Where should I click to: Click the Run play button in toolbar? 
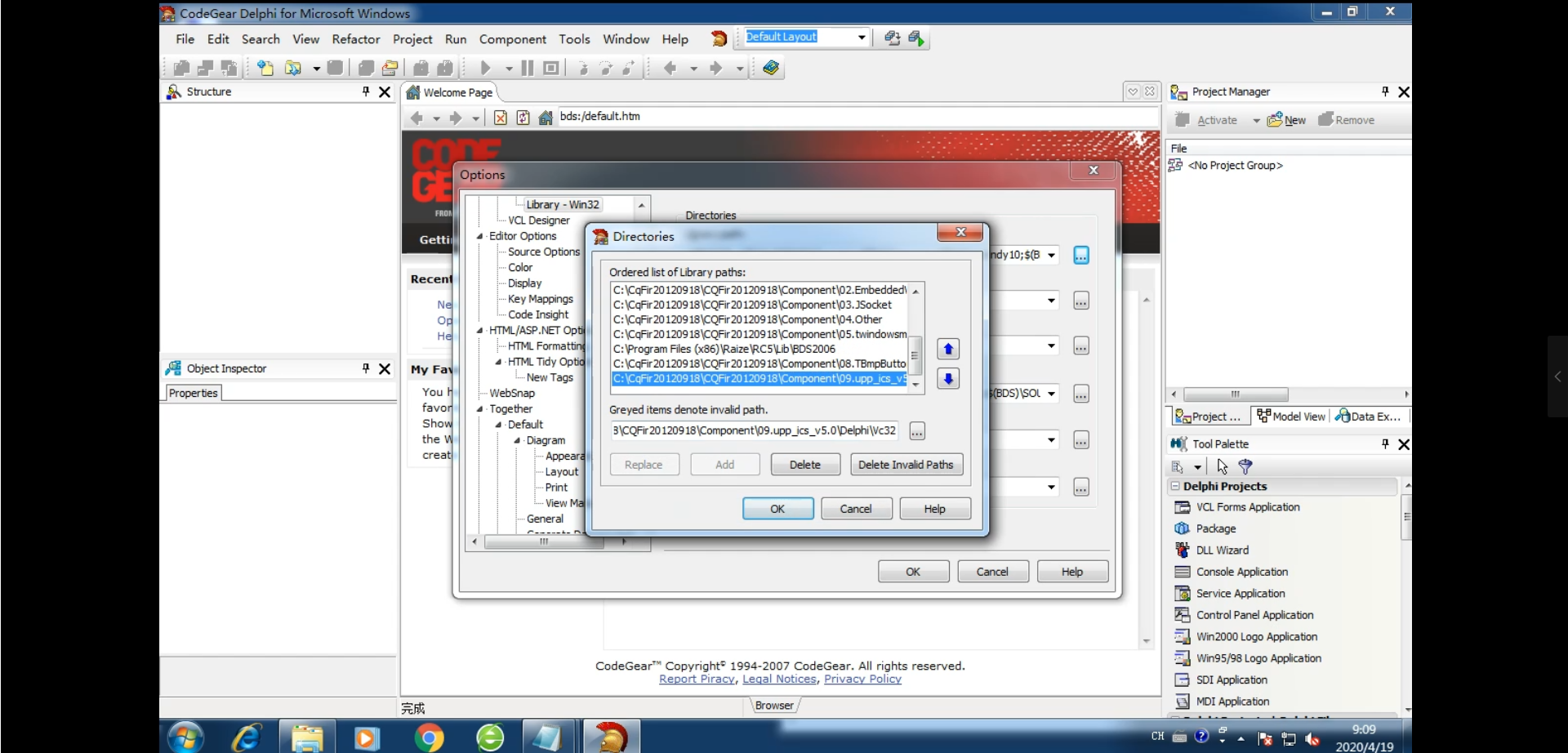(485, 68)
